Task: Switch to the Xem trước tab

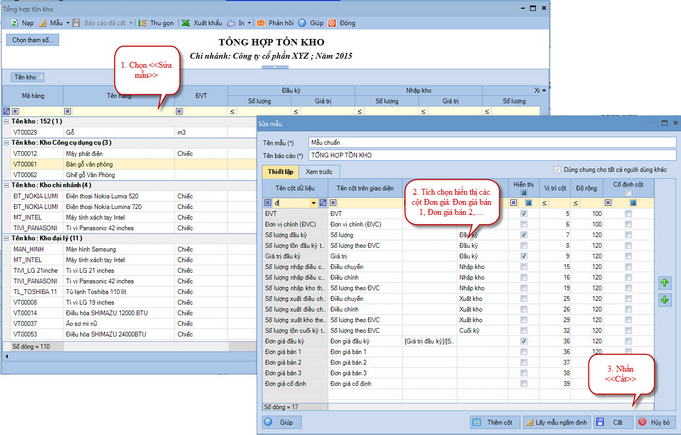Action: point(319,171)
